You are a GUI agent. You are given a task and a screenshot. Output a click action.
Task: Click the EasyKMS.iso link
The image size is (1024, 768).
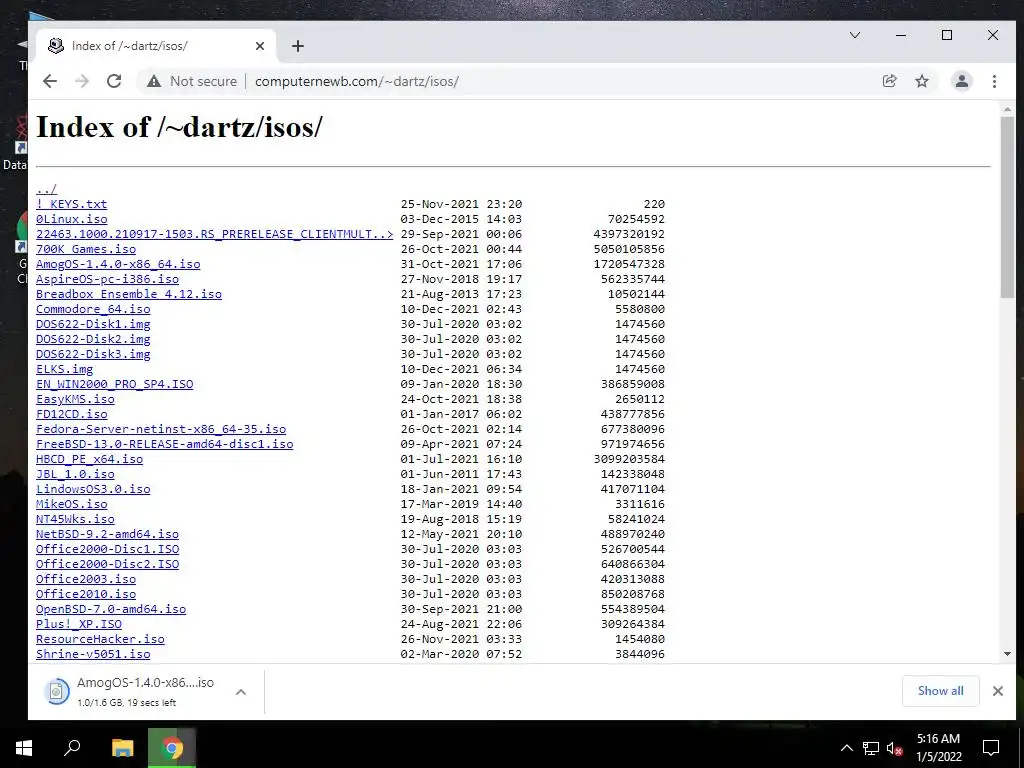[75, 400]
